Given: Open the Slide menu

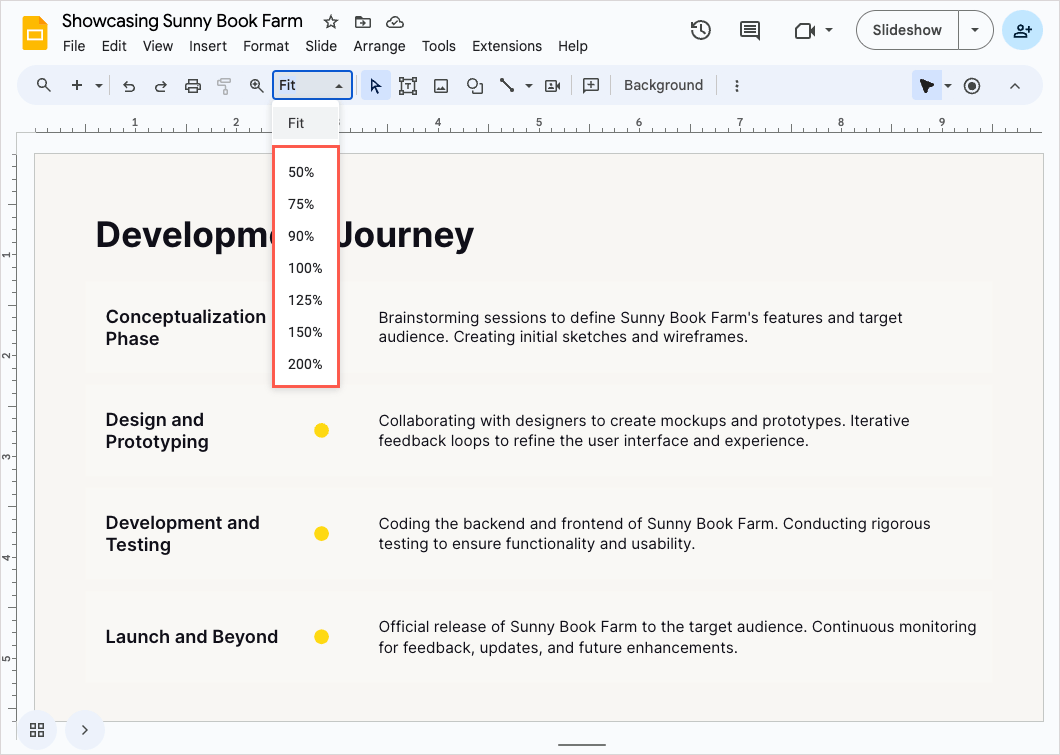Looking at the screenshot, I should (320, 46).
